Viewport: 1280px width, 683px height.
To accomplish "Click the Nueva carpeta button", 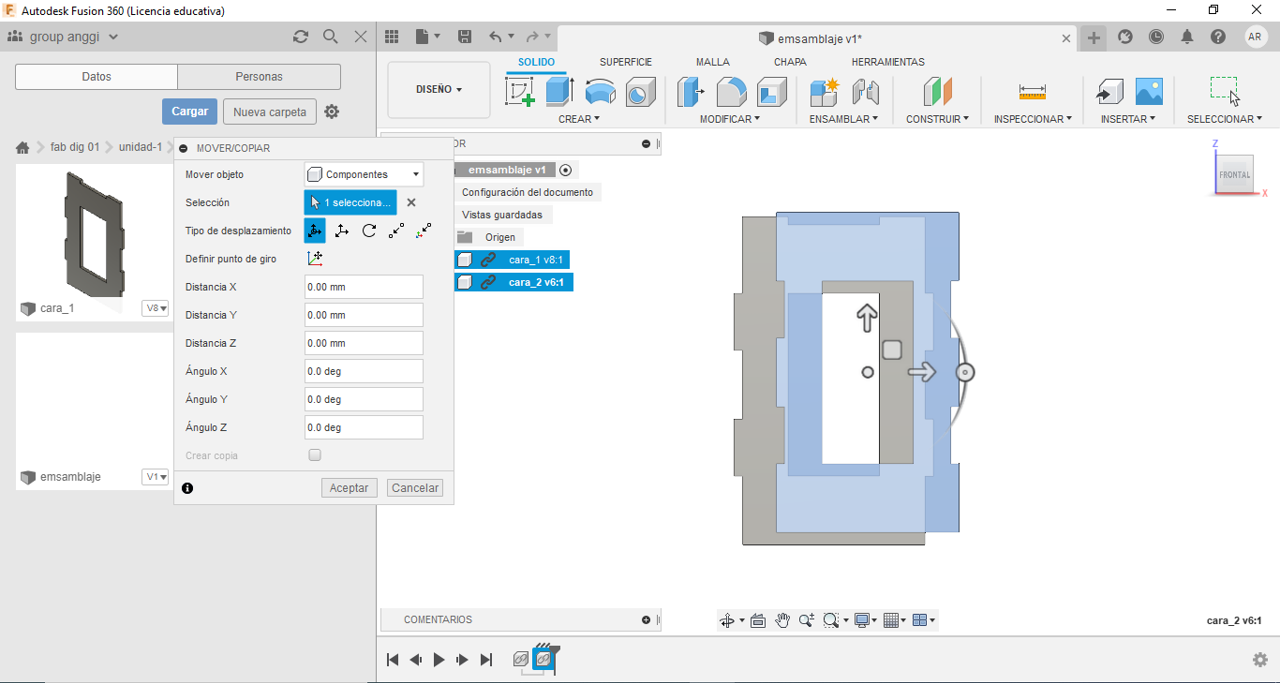I will (x=270, y=112).
